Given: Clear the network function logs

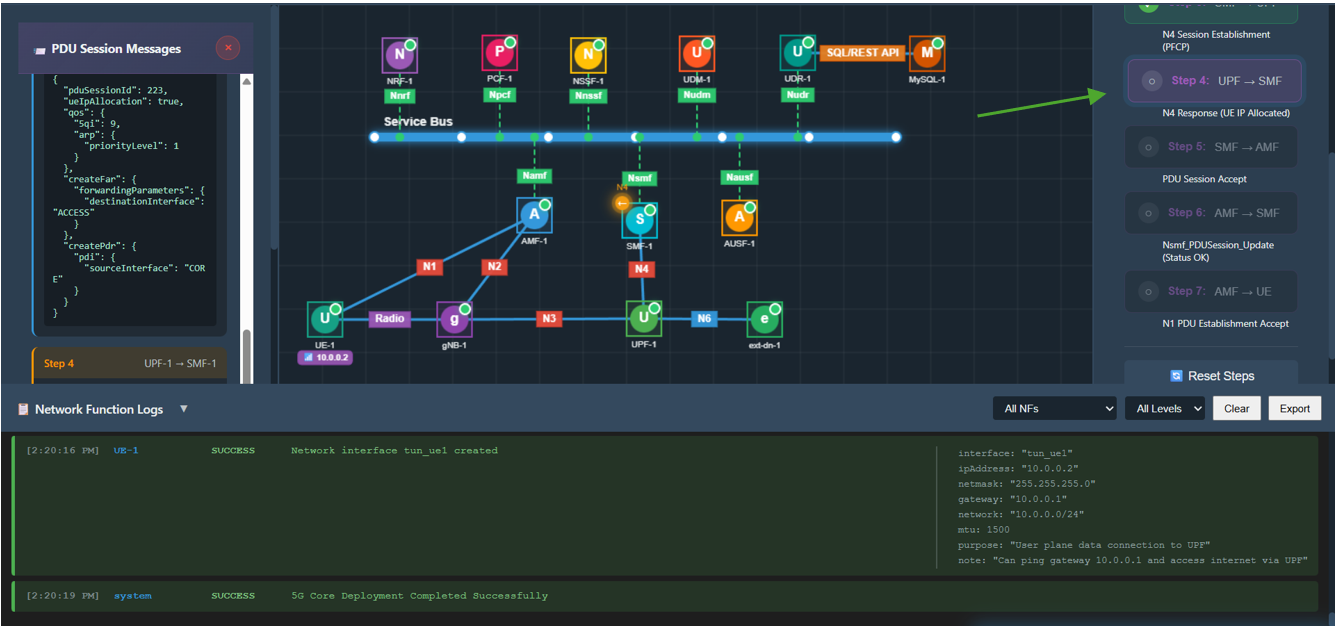Looking at the screenshot, I should [1236, 408].
